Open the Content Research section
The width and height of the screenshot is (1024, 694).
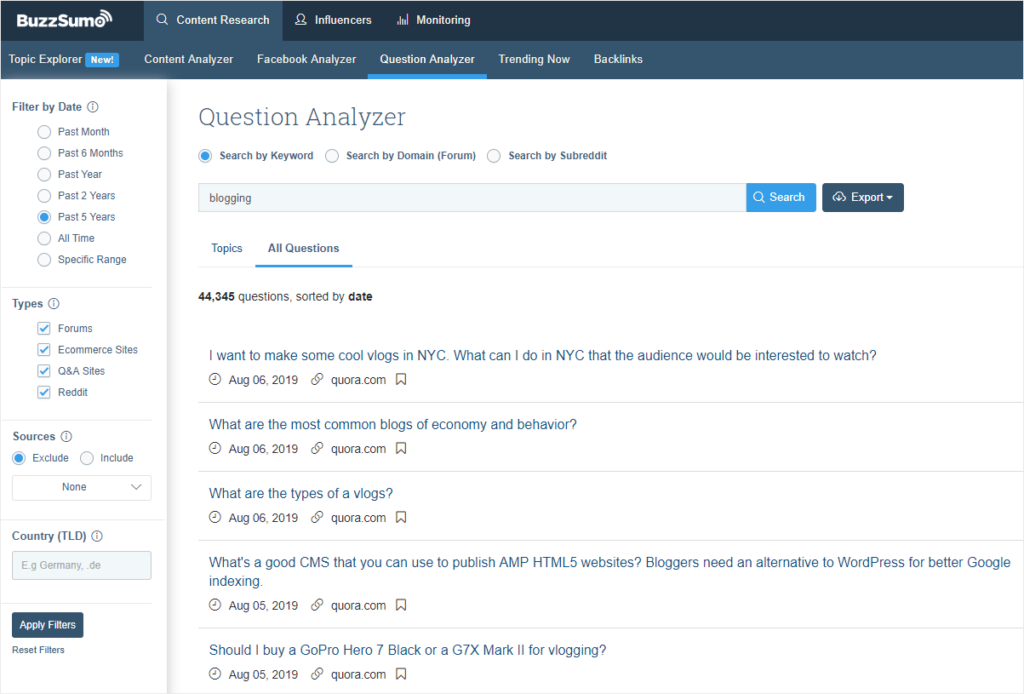coord(212,20)
